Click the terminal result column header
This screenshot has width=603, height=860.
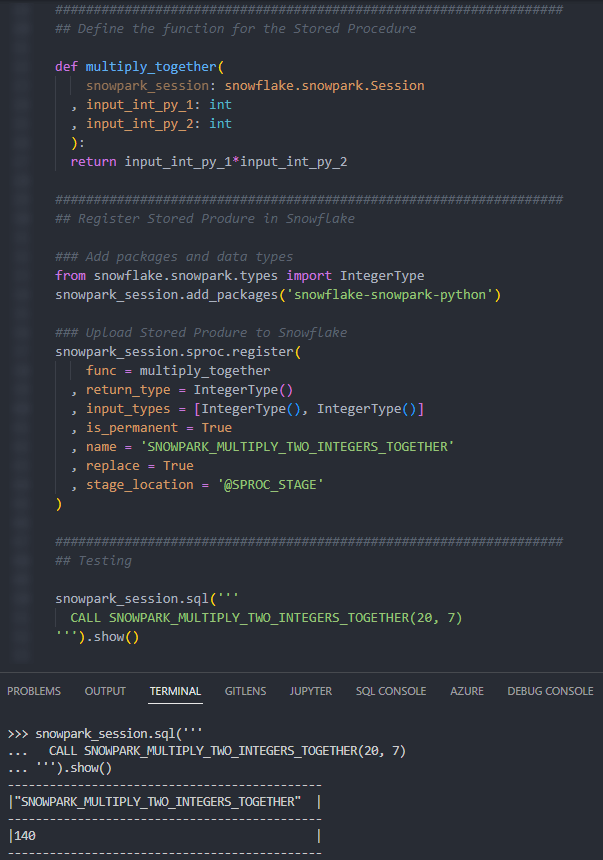tap(157, 801)
